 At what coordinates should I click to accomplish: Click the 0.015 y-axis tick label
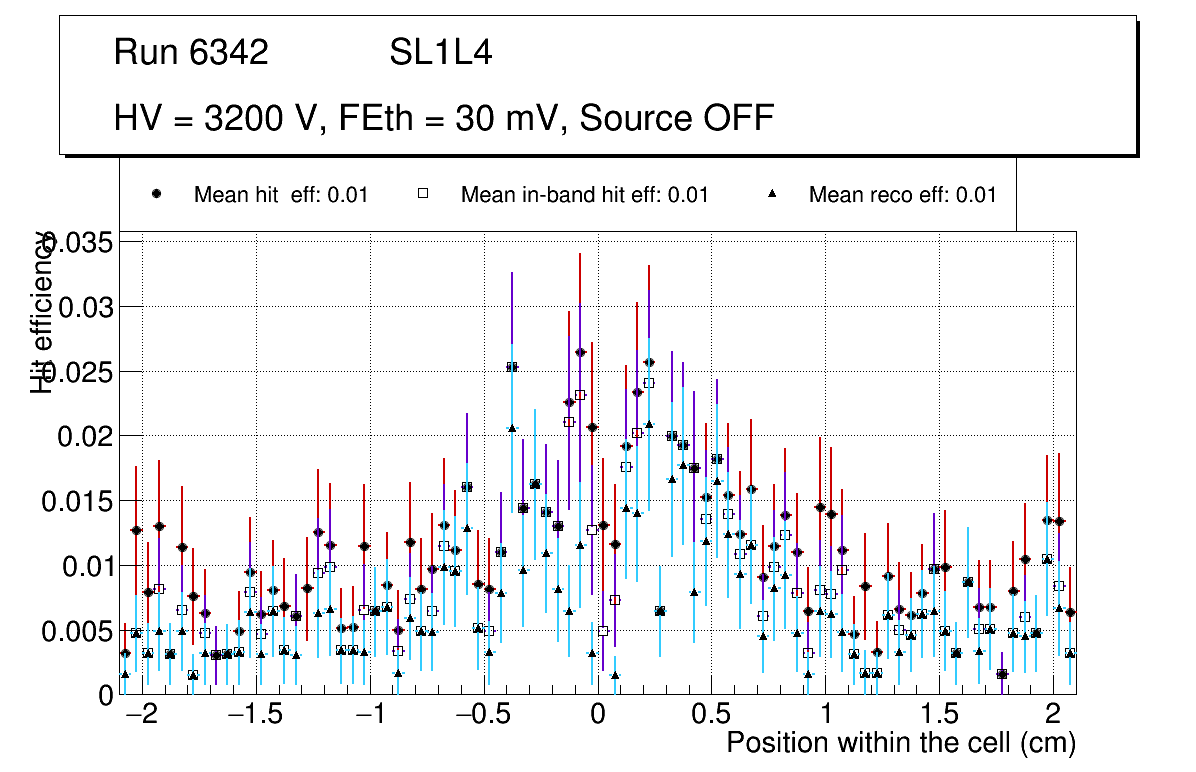tap(78, 502)
